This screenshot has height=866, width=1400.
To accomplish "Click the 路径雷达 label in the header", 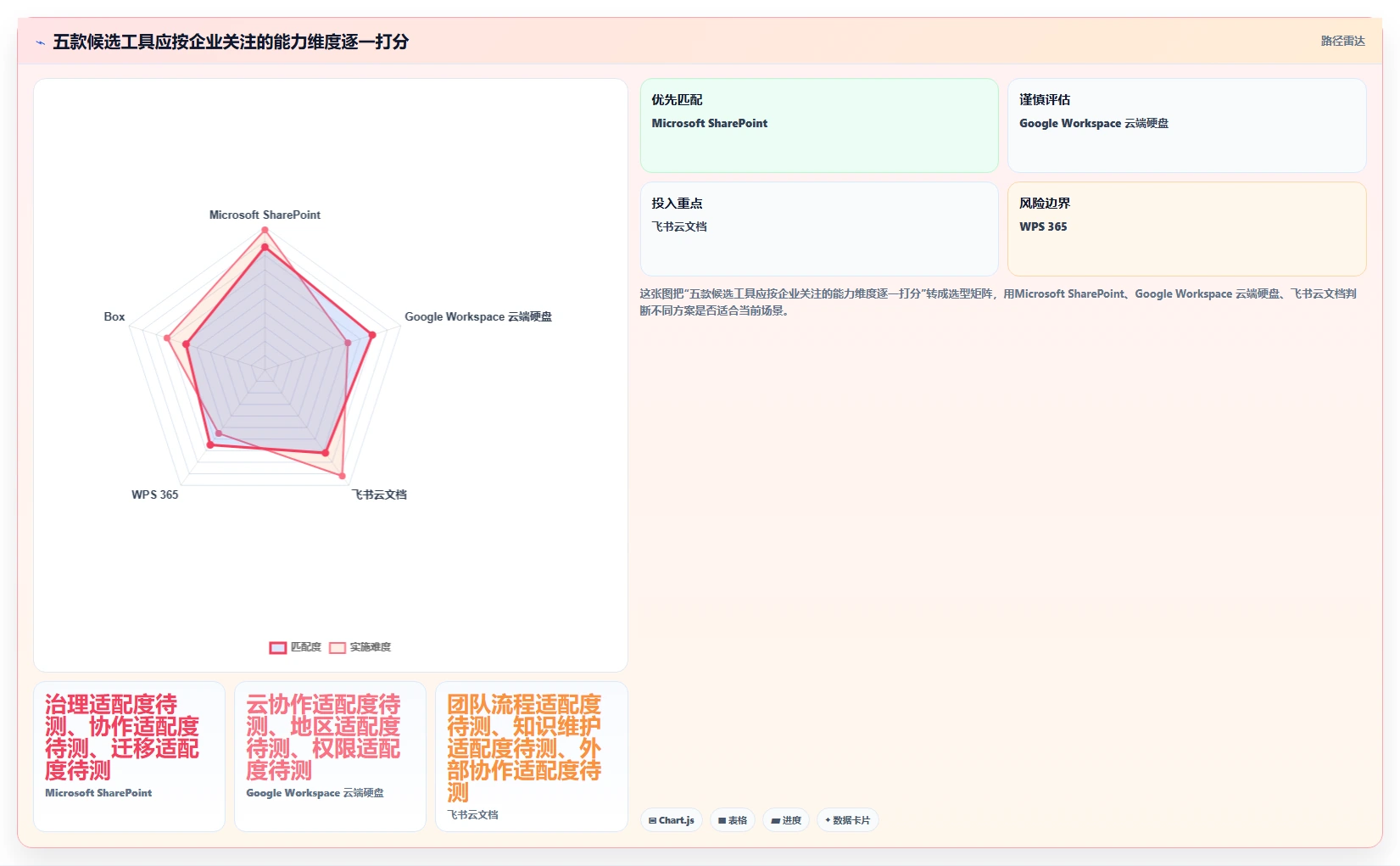I will point(1343,41).
